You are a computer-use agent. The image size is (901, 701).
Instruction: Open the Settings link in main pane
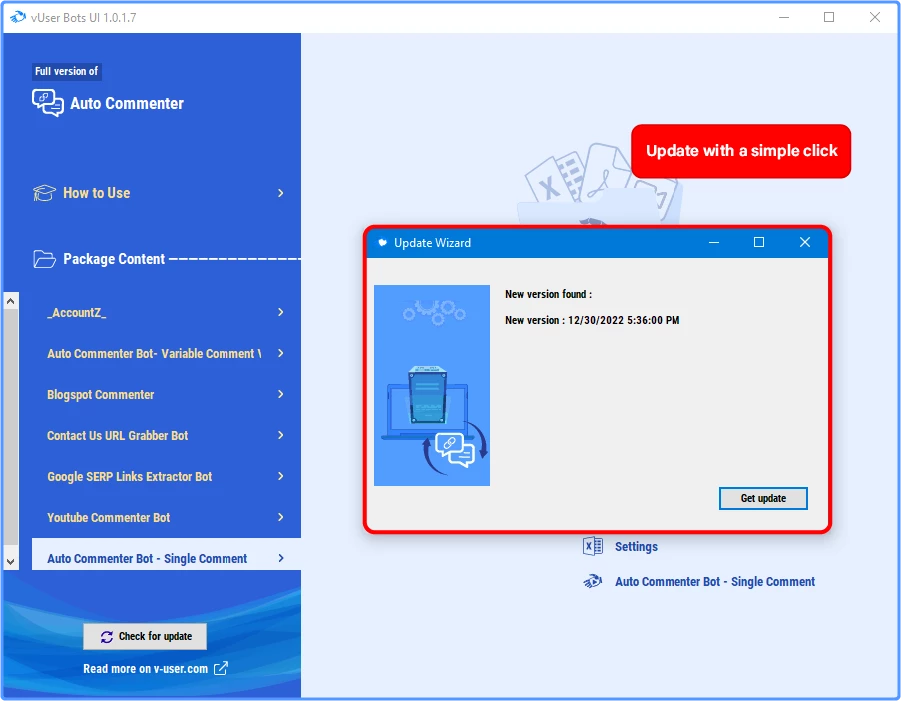pos(636,546)
